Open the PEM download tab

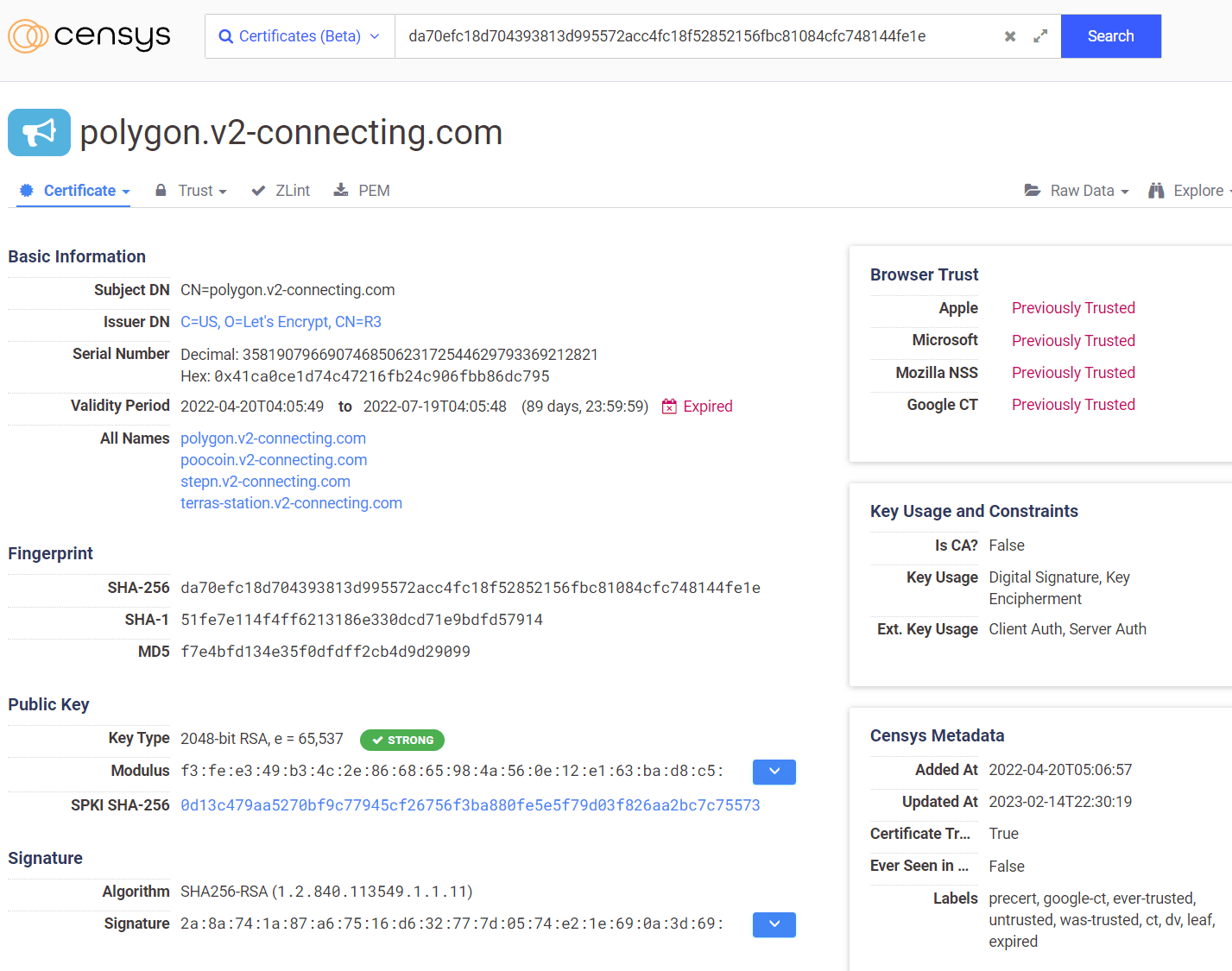[362, 191]
